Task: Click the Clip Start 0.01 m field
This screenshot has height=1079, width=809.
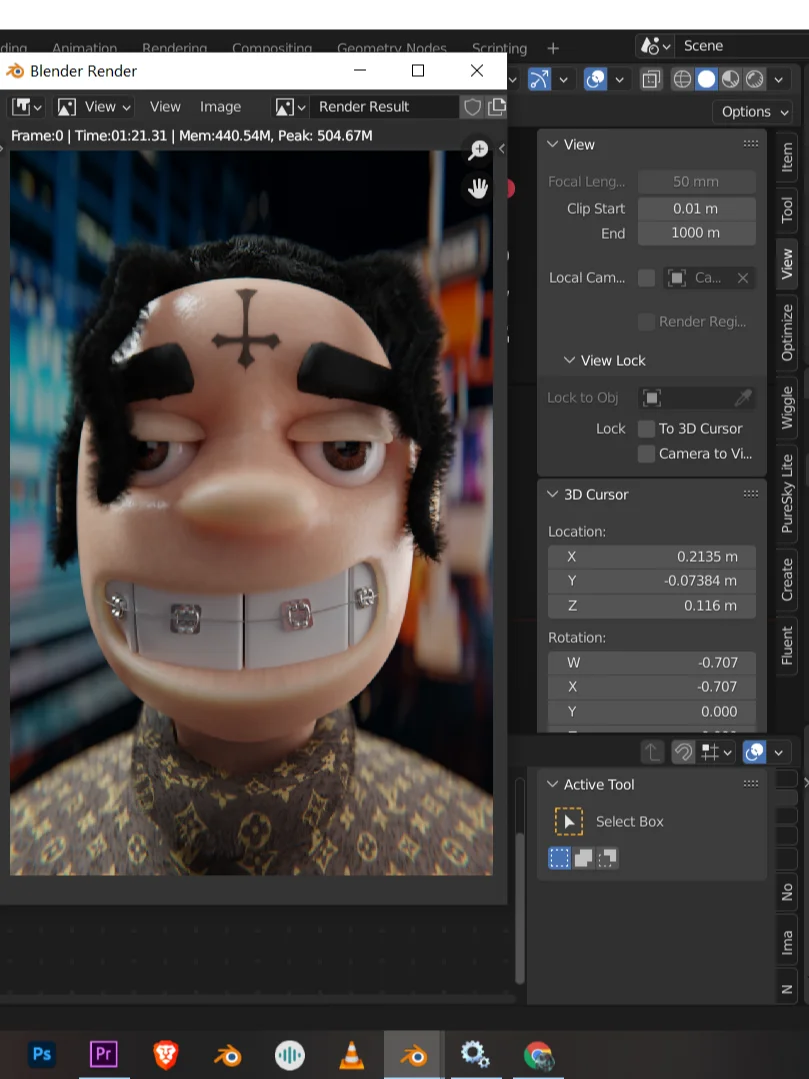Action: (x=696, y=209)
